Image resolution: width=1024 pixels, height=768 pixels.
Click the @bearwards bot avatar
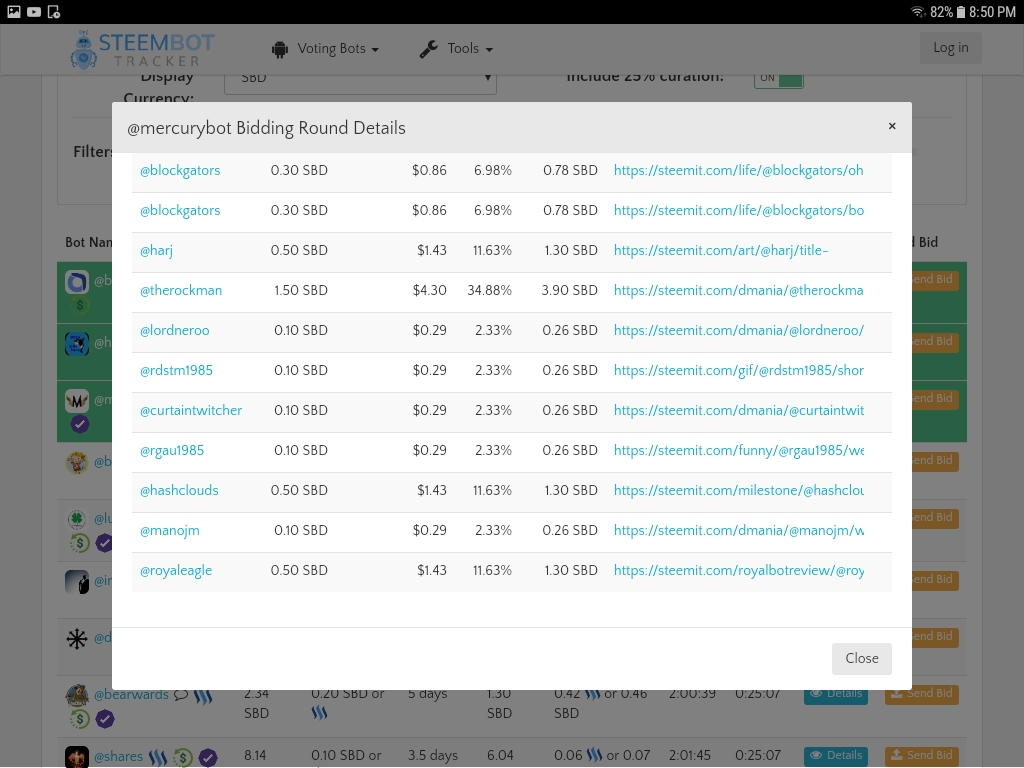77,697
